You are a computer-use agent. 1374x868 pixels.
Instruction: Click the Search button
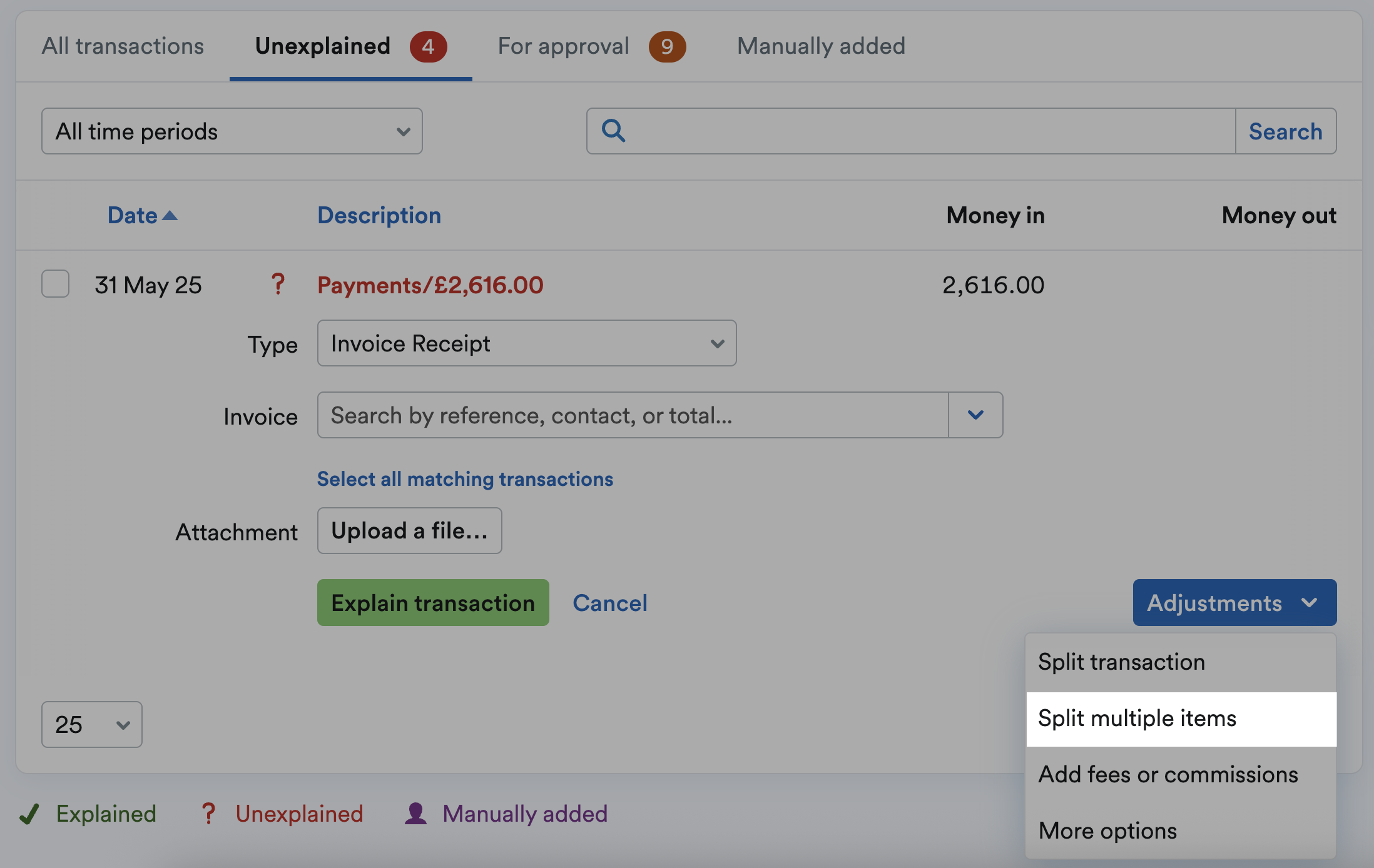point(1286,131)
